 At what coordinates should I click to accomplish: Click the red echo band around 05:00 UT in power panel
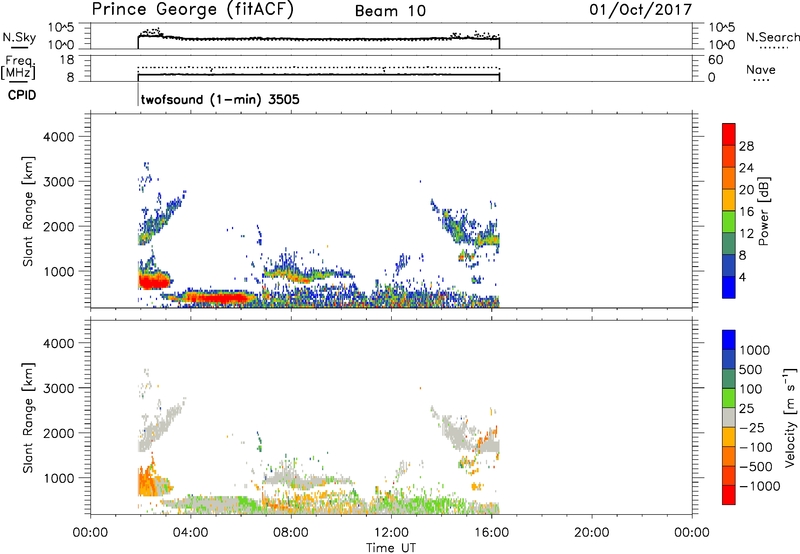(x=217, y=297)
